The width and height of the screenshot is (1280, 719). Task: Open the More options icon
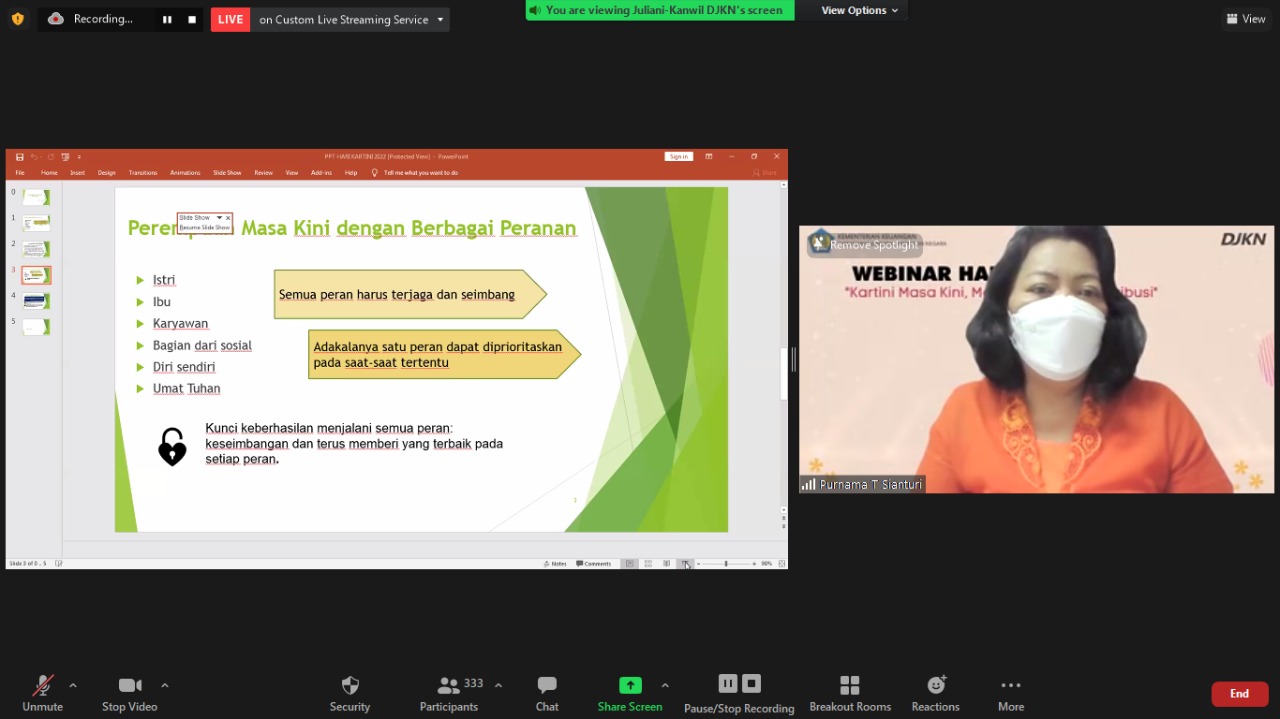coord(1011,686)
